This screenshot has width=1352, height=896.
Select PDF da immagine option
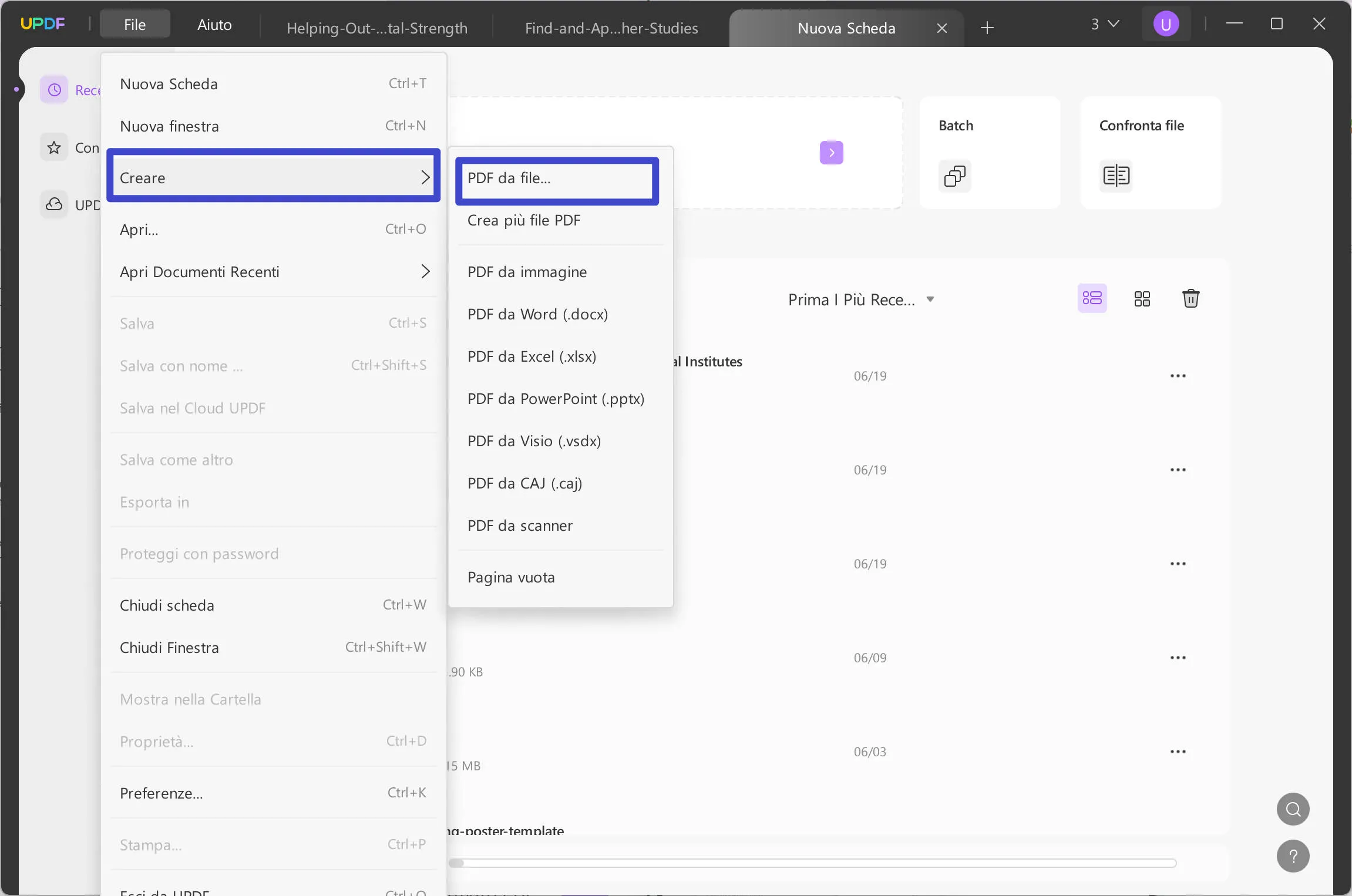click(527, 271)
